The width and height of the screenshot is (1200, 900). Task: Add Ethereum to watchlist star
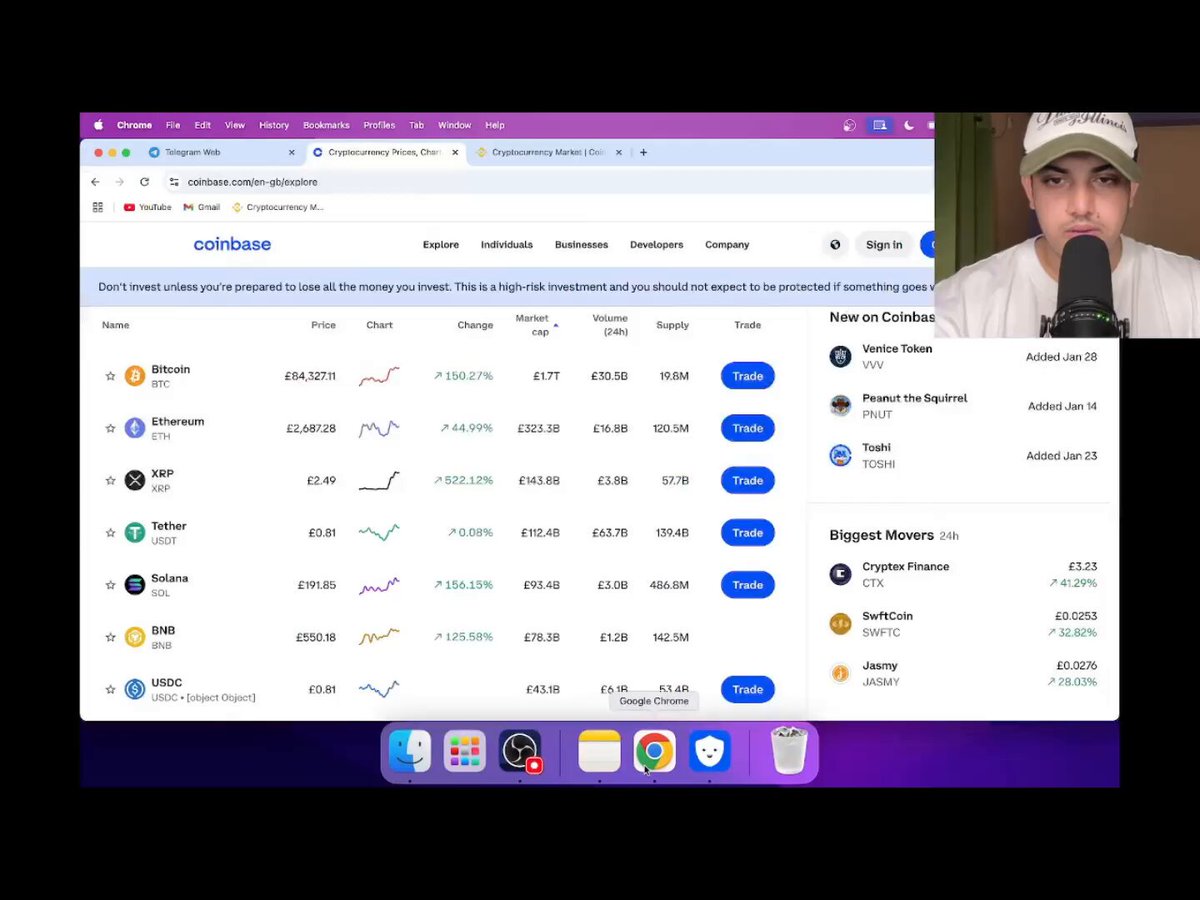point(110,428)
